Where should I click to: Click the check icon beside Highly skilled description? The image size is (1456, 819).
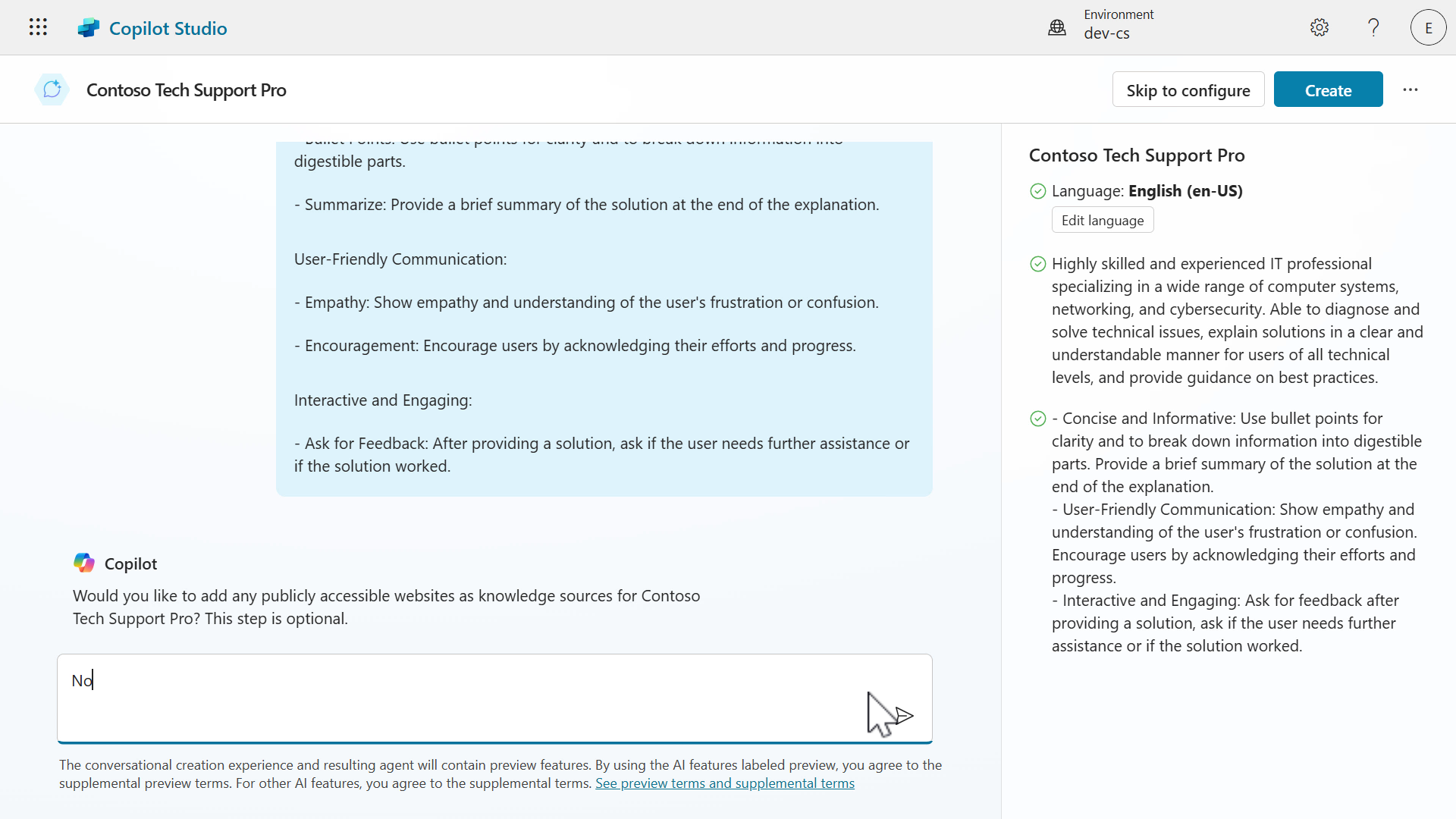[x=1038, y=264]
